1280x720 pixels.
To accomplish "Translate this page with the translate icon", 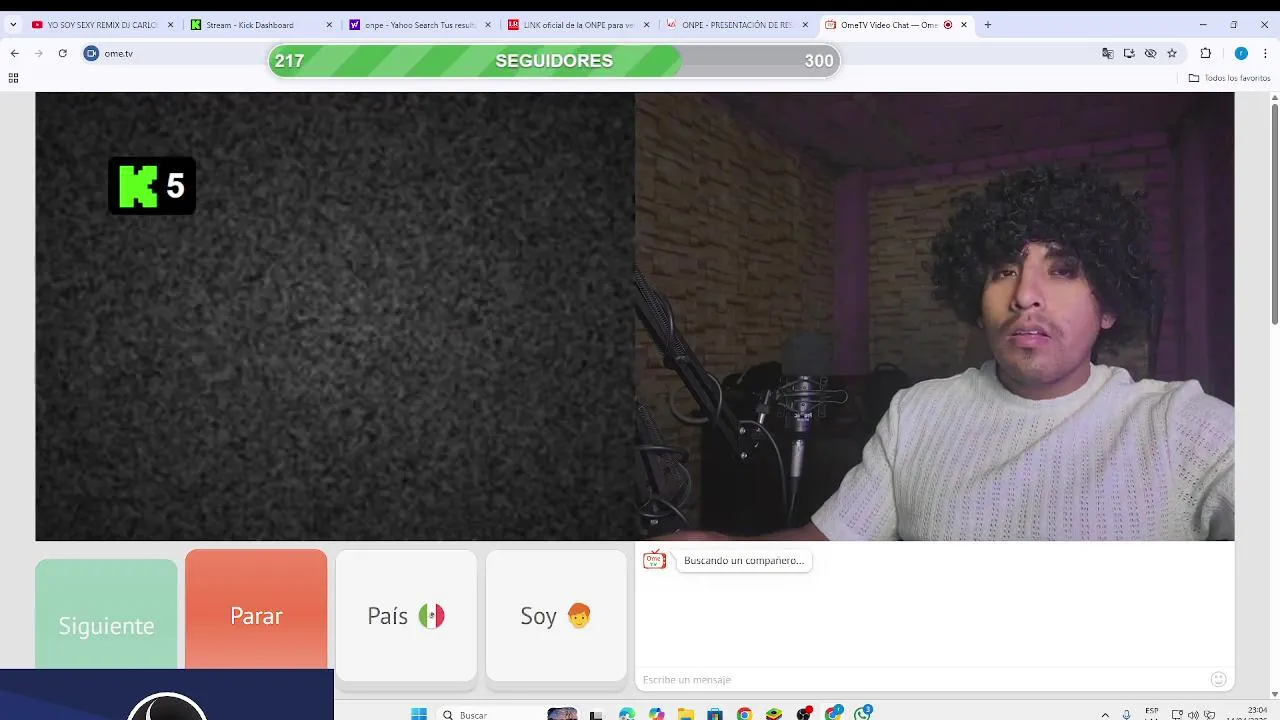I will pos(1108,53).
